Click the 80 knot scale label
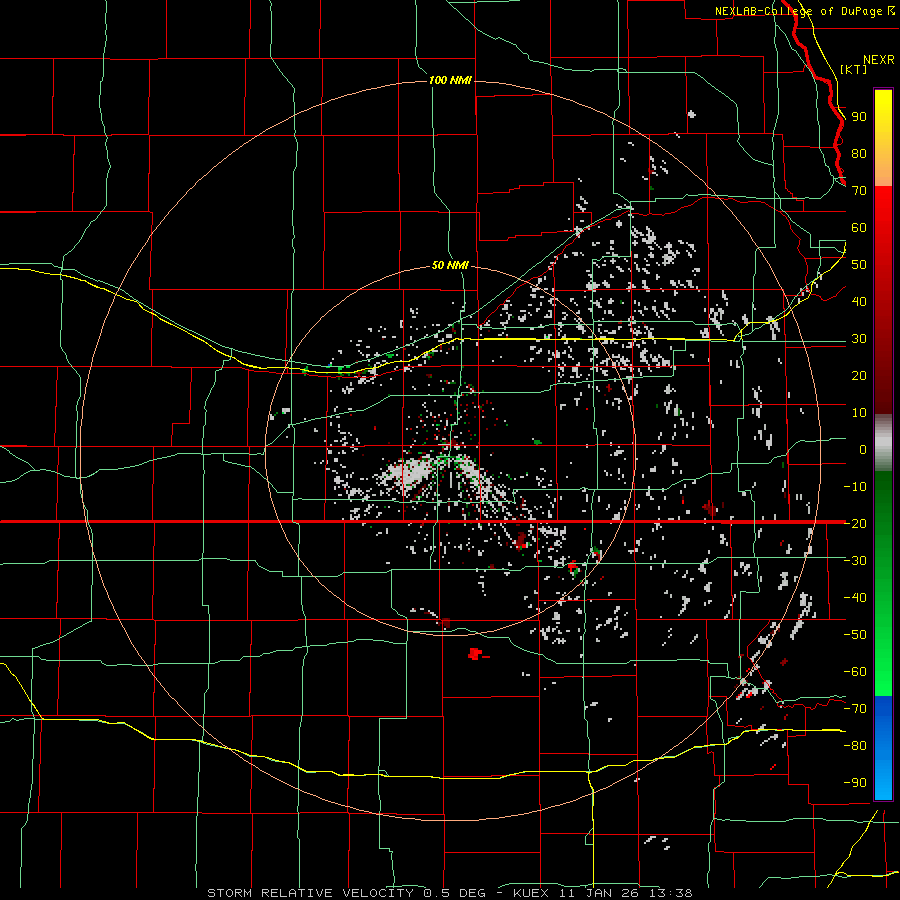 click(859, 154)
